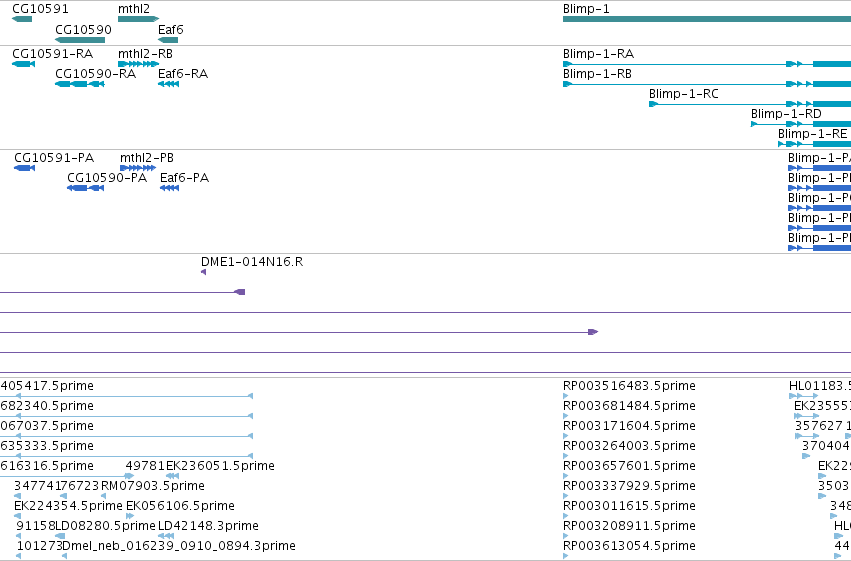Viewport: 851px width, 561px height.
Task: Select protein Eaf6-PA
Action: coord(169,188)
